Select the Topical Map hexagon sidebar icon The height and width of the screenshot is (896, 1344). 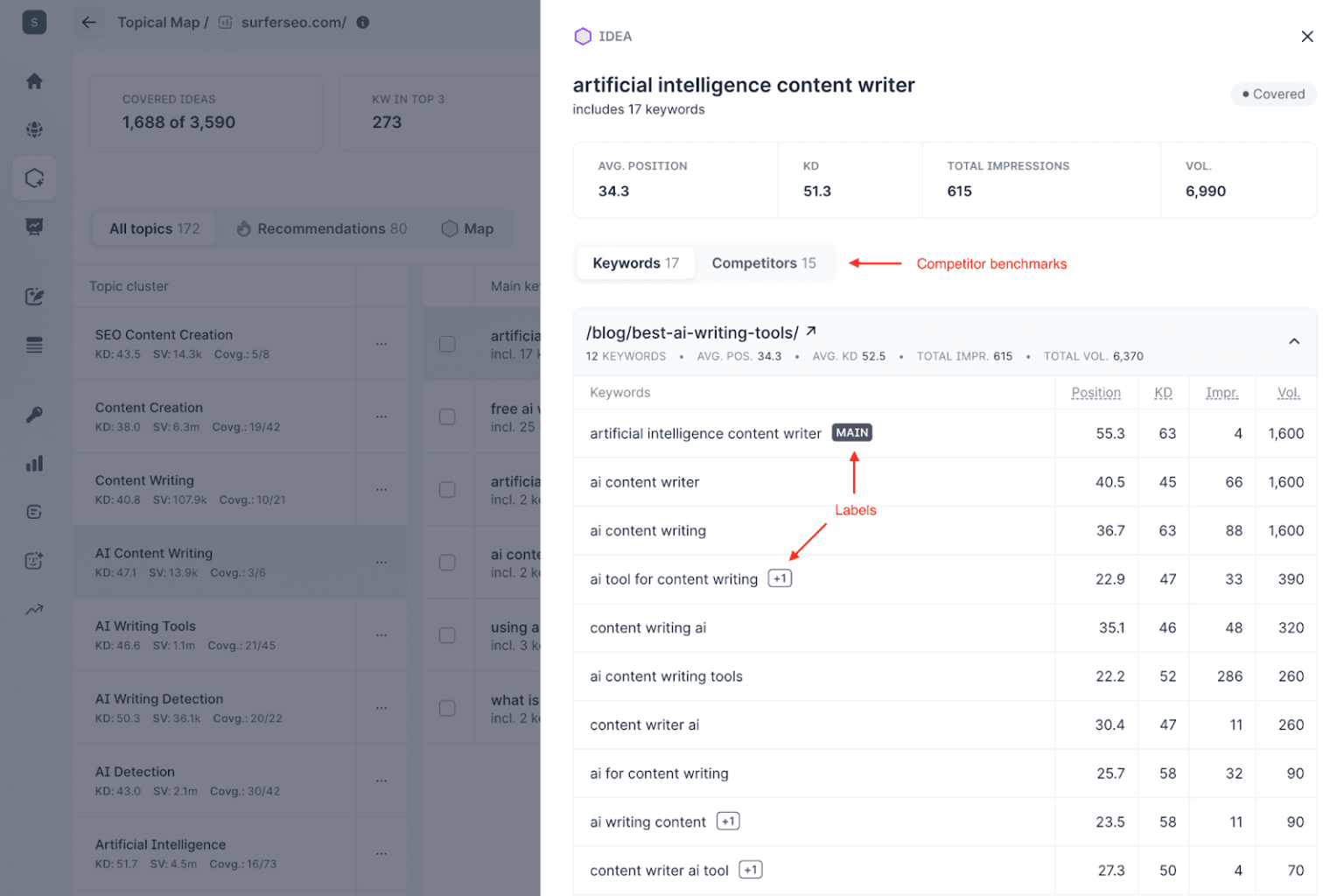tap(34, 178)
